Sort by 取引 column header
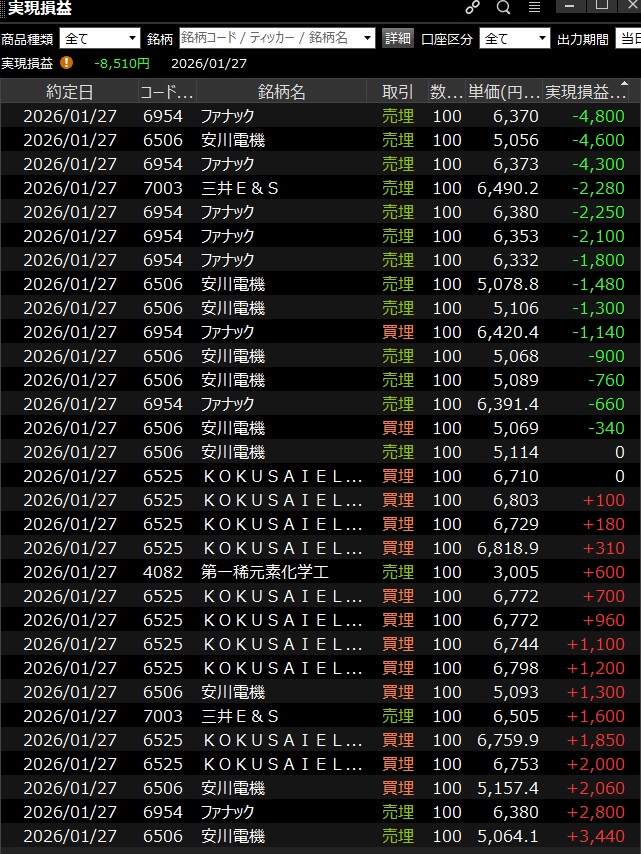Image resolution: width=641 pixels, height=854 pixels. tap(397, 92)
